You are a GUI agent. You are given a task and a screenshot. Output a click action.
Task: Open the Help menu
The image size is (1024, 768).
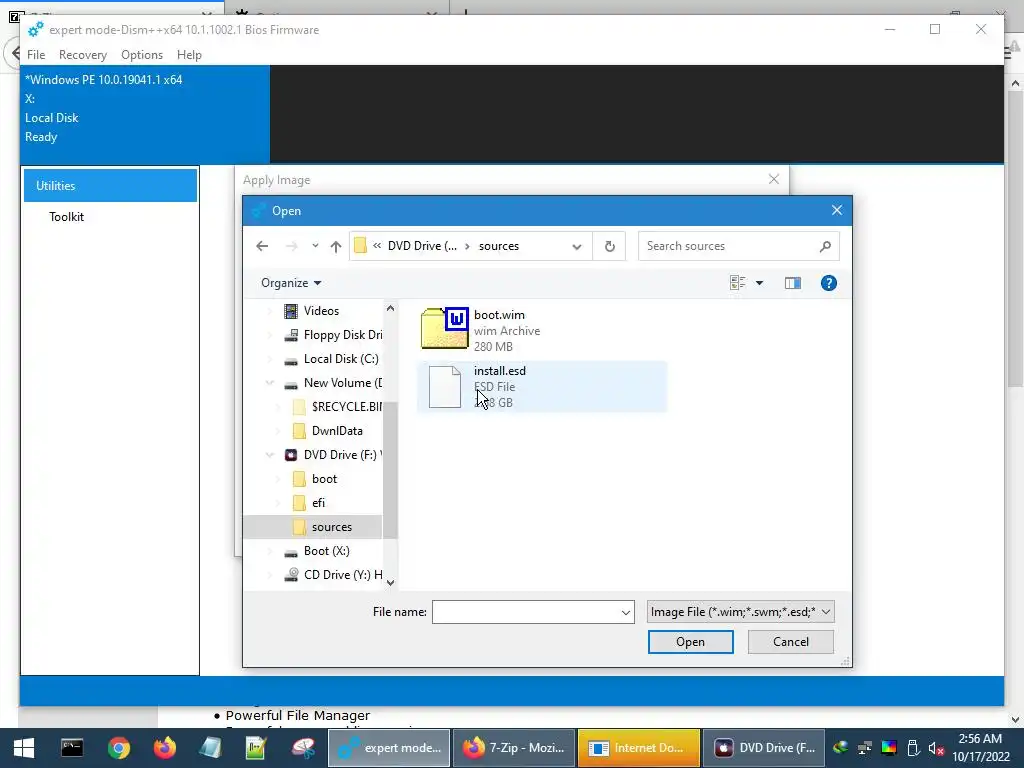pyautogui.click(x=189, y=55)
